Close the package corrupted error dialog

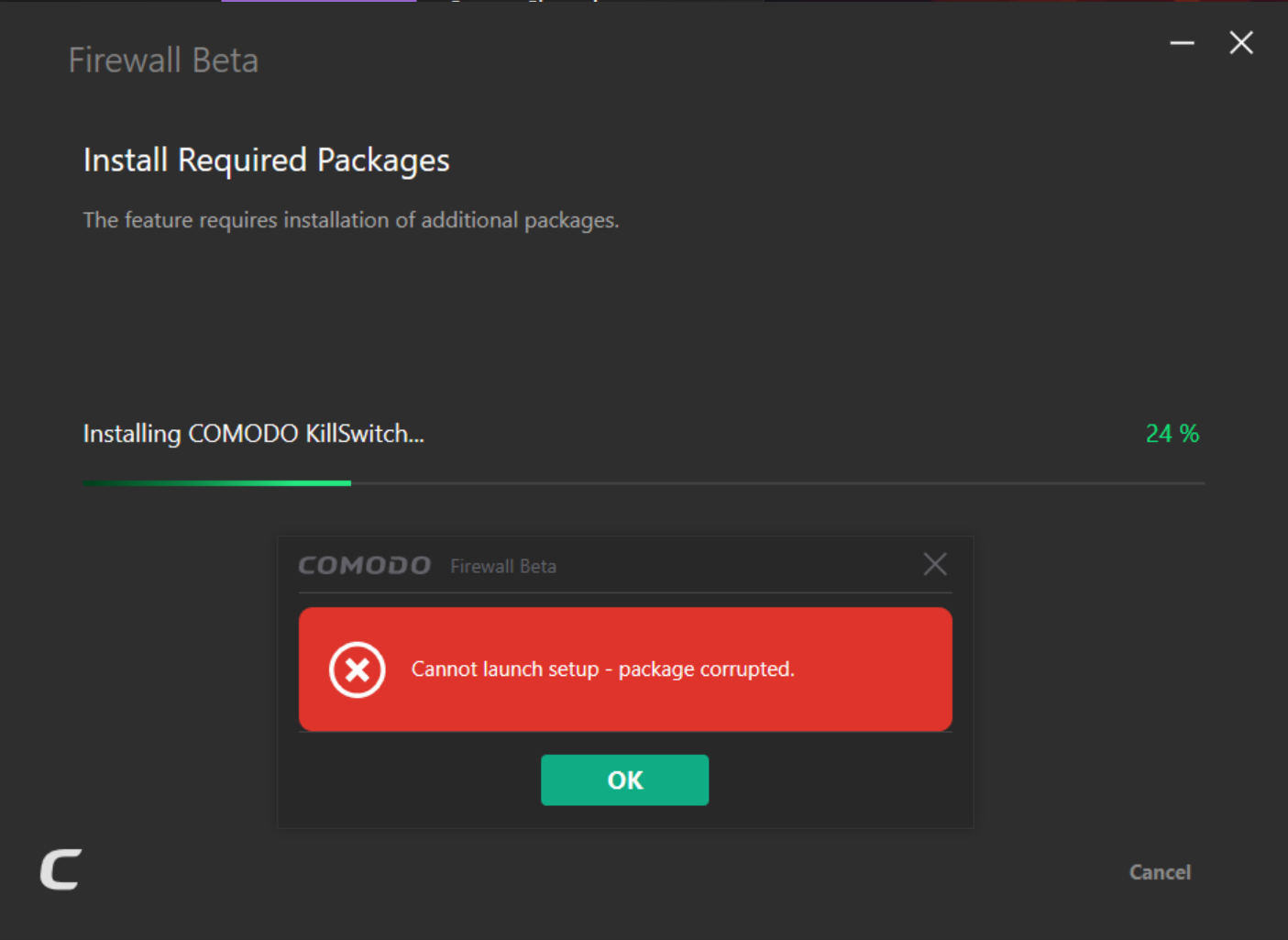[x=934, y=564]
